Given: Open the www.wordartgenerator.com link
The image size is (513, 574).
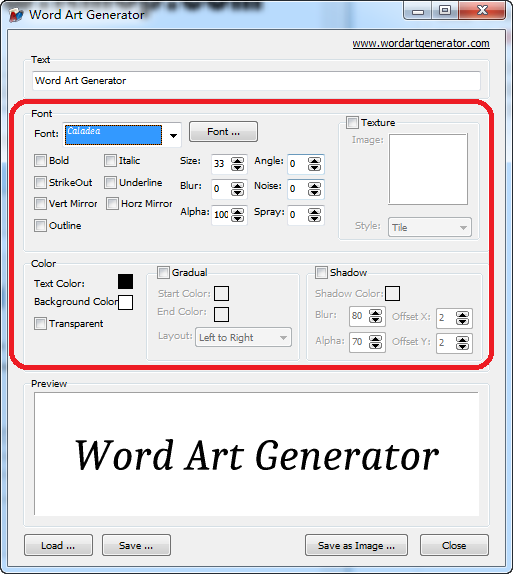Looking at the screenshot, I should (x=421, y=44).
